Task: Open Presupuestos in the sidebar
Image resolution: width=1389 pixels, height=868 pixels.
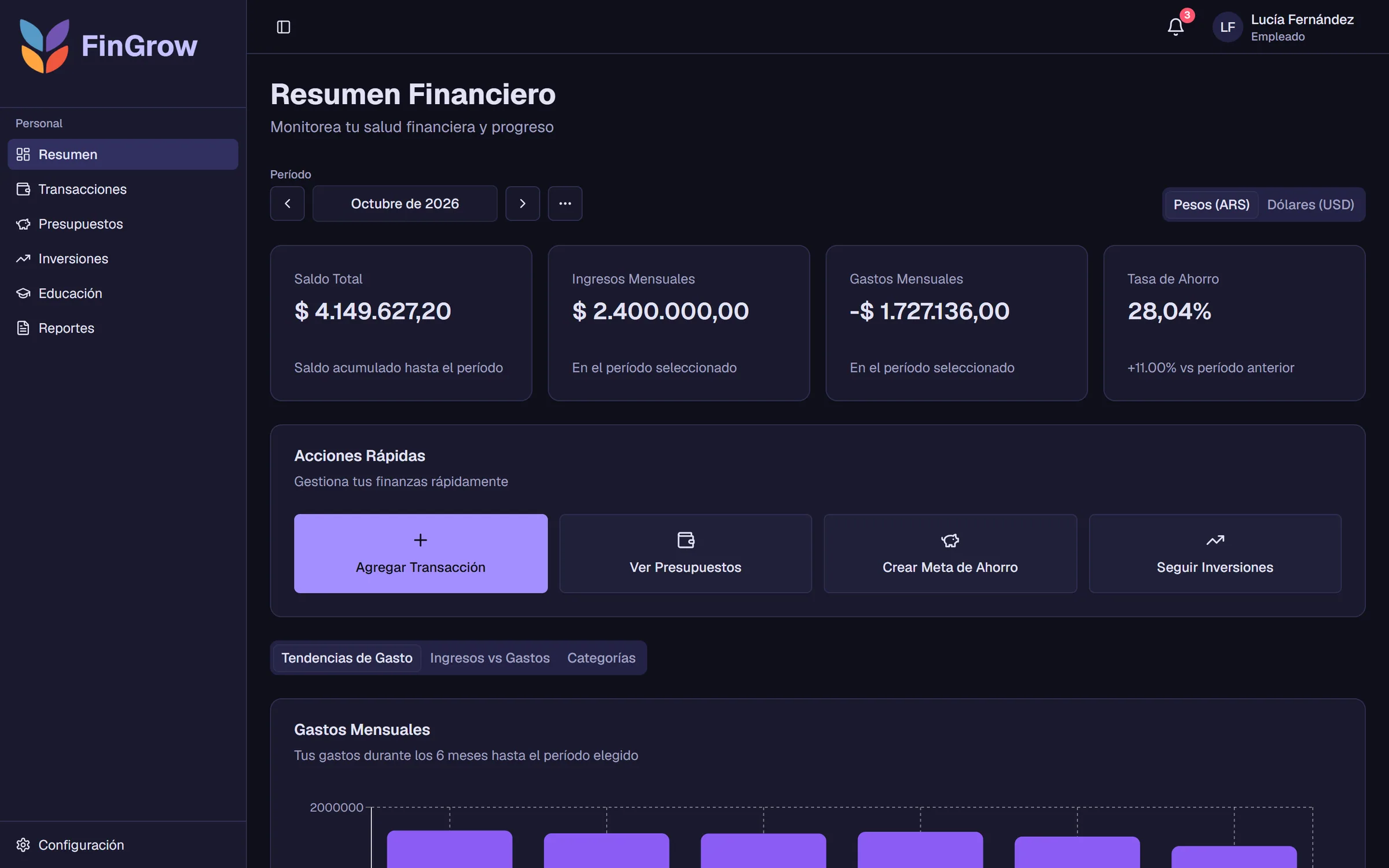Action: click(x=123, y=224)
